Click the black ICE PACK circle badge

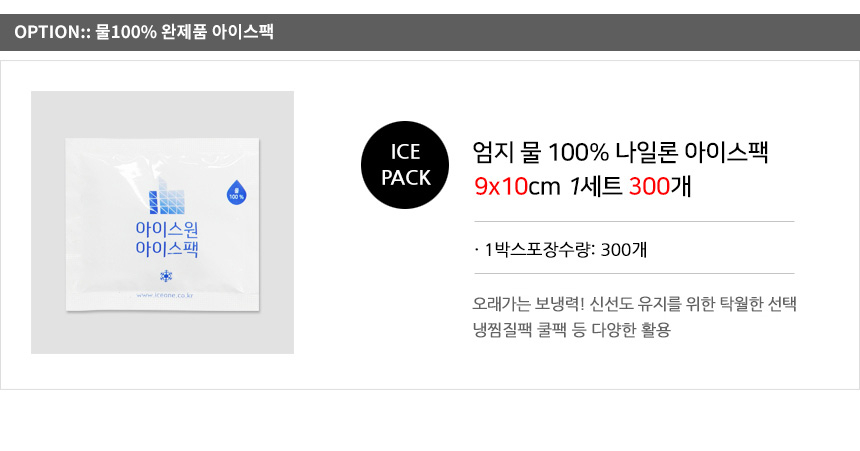(x=405, y=165)
